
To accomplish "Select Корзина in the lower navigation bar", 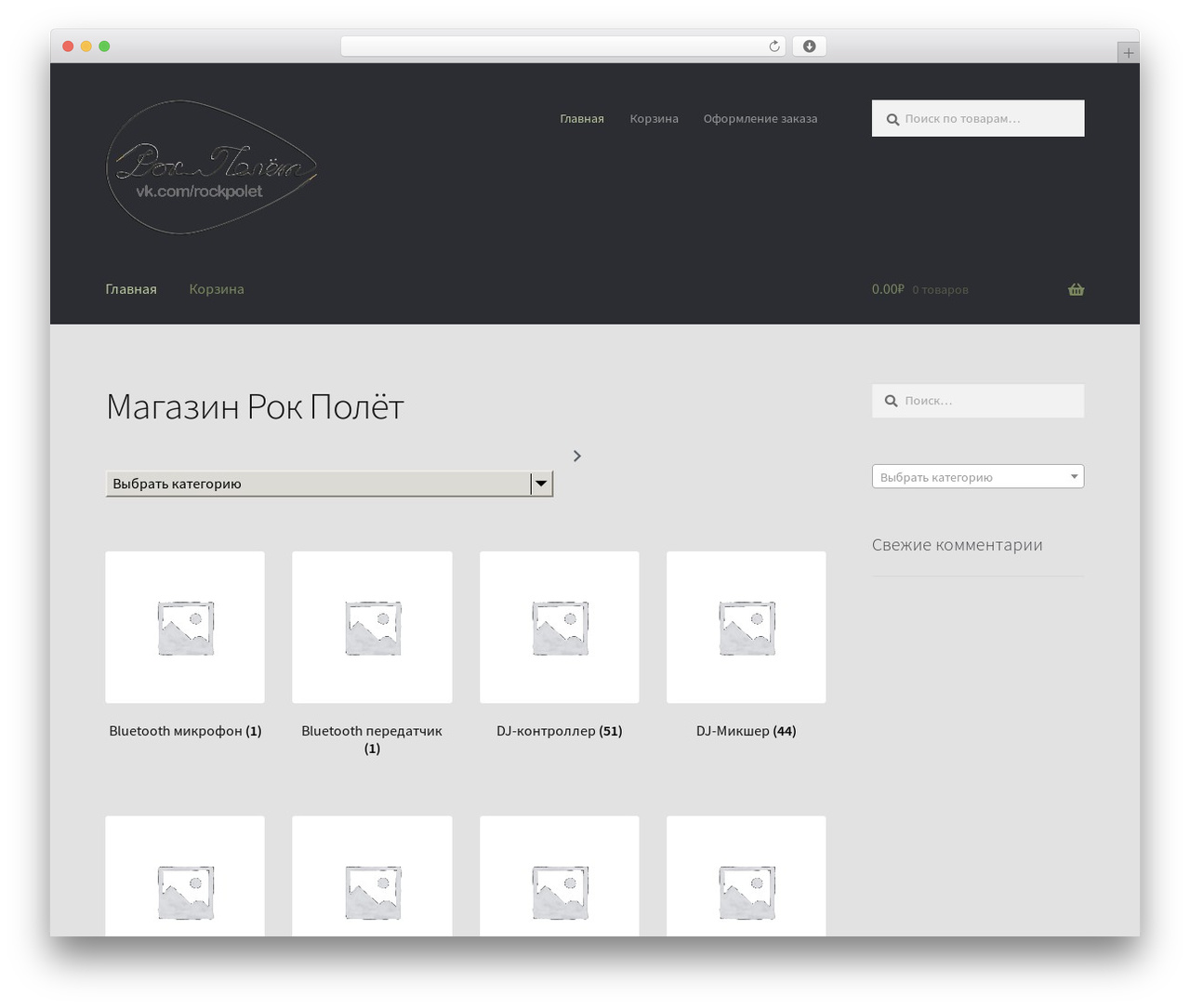I will (217, 289).
